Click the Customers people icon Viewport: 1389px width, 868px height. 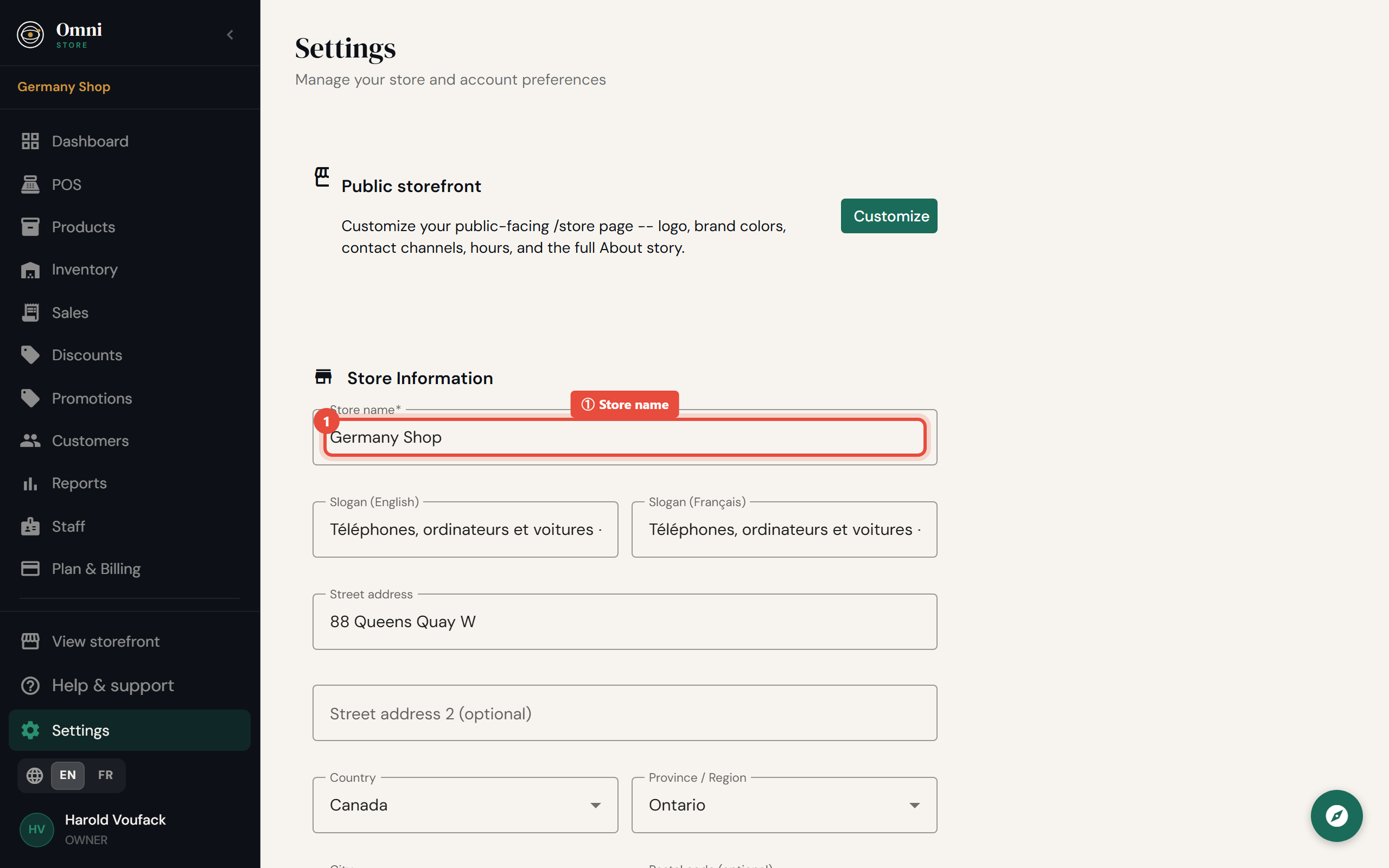30,441
